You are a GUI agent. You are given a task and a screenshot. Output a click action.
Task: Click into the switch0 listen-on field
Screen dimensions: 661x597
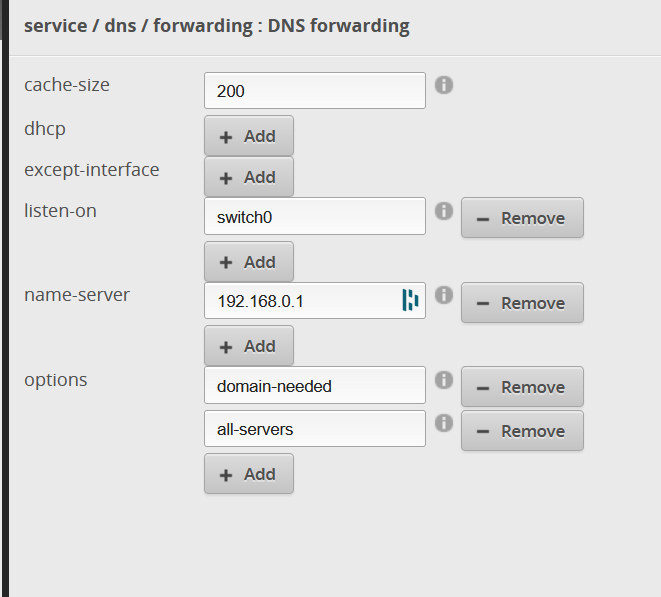click(x=314, y=216)
